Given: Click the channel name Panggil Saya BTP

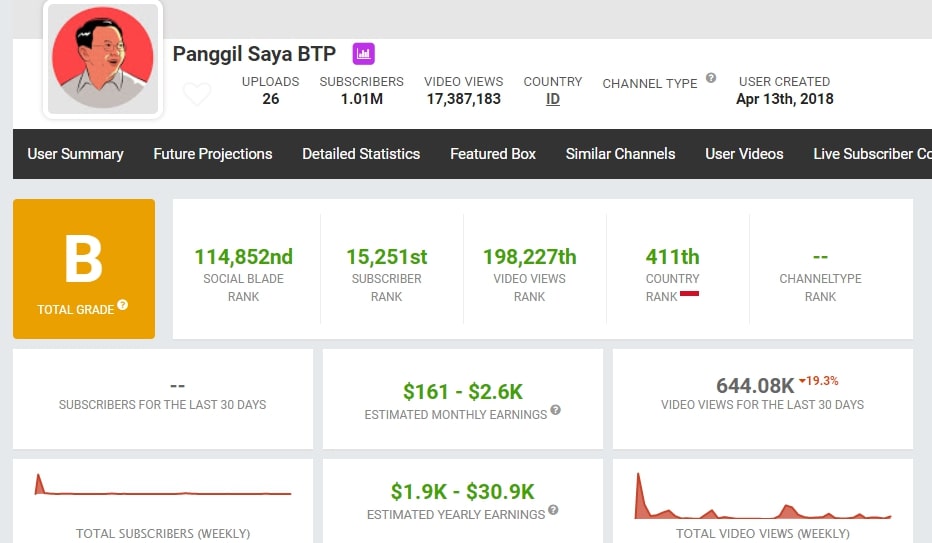Looking at the screenshot, I should tap(254, 54).
